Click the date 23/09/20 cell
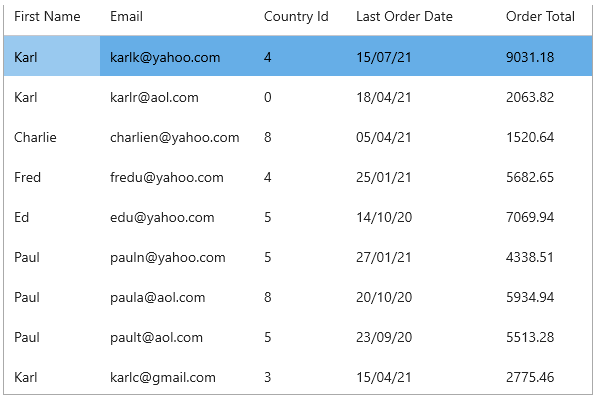 [x=421, y=337]
